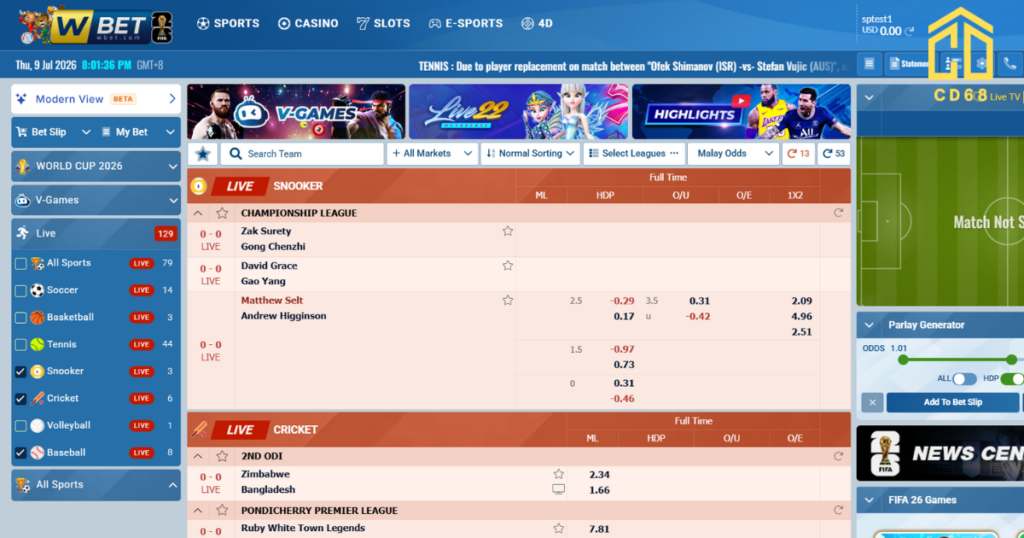Favorite the 2ND ODI league
1024x538 pixels.
point(222,456)
